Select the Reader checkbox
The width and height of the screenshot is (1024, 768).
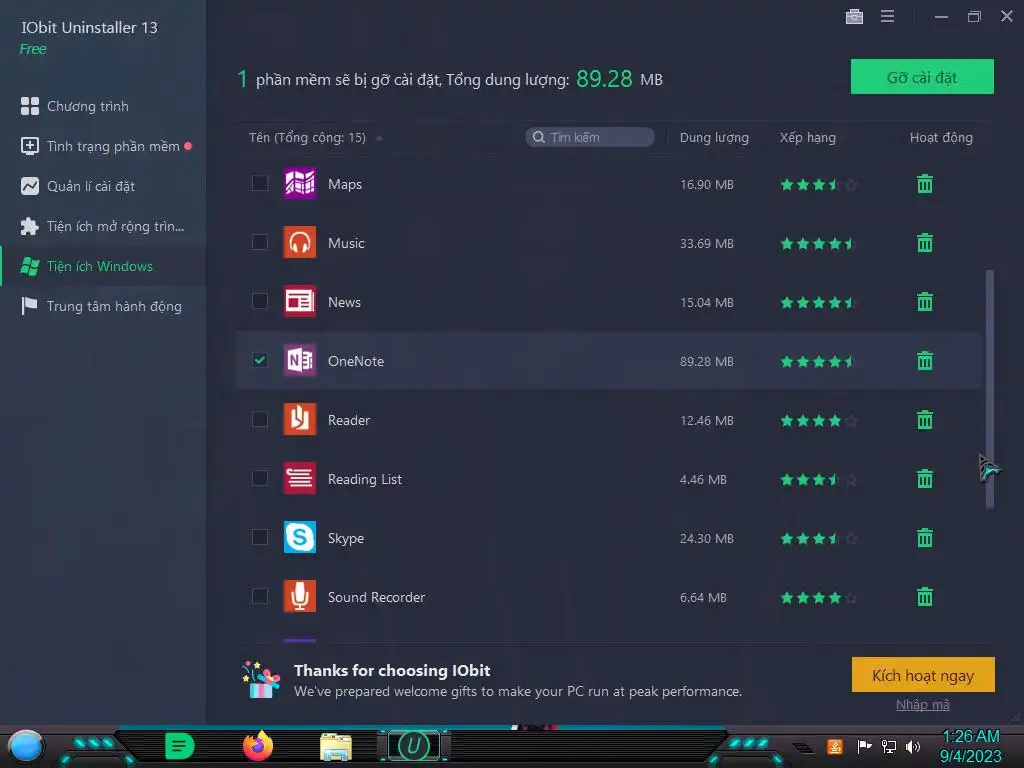click(260, 419)
